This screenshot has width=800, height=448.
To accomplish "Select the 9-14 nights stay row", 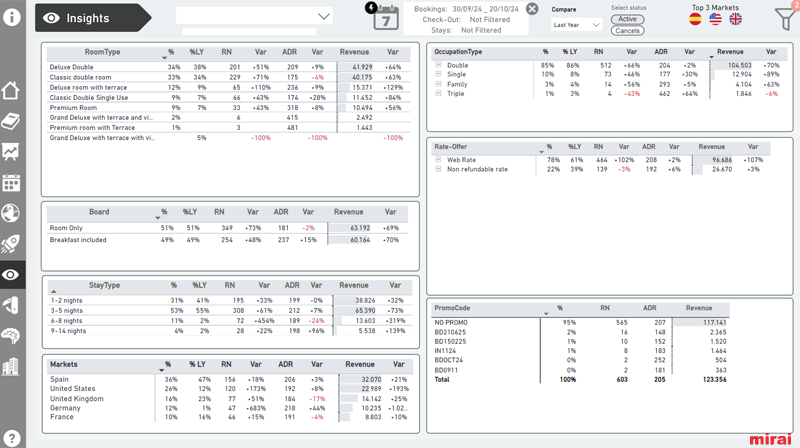I will tap(228, 331).
